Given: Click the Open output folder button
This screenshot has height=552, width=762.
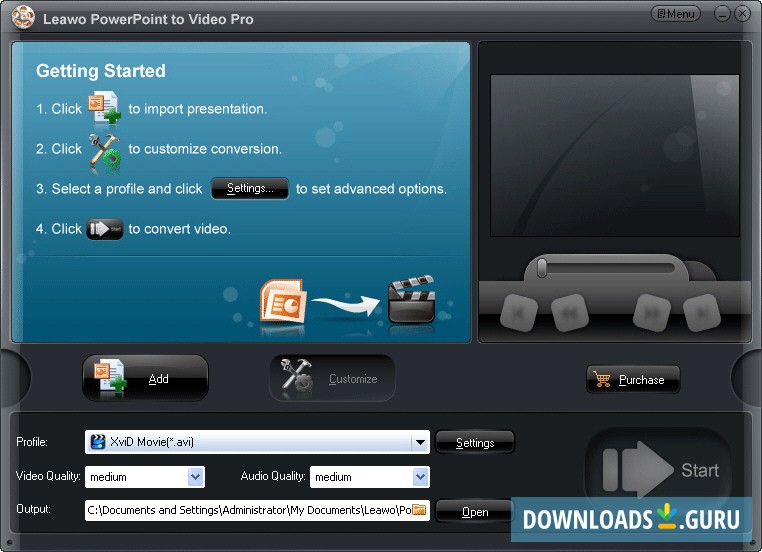Looking at the screenshot, I should (x=475, y=512).
